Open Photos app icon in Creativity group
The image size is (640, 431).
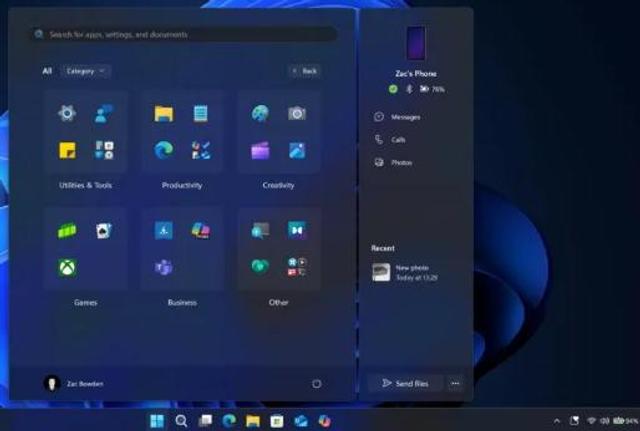point(297,150)
